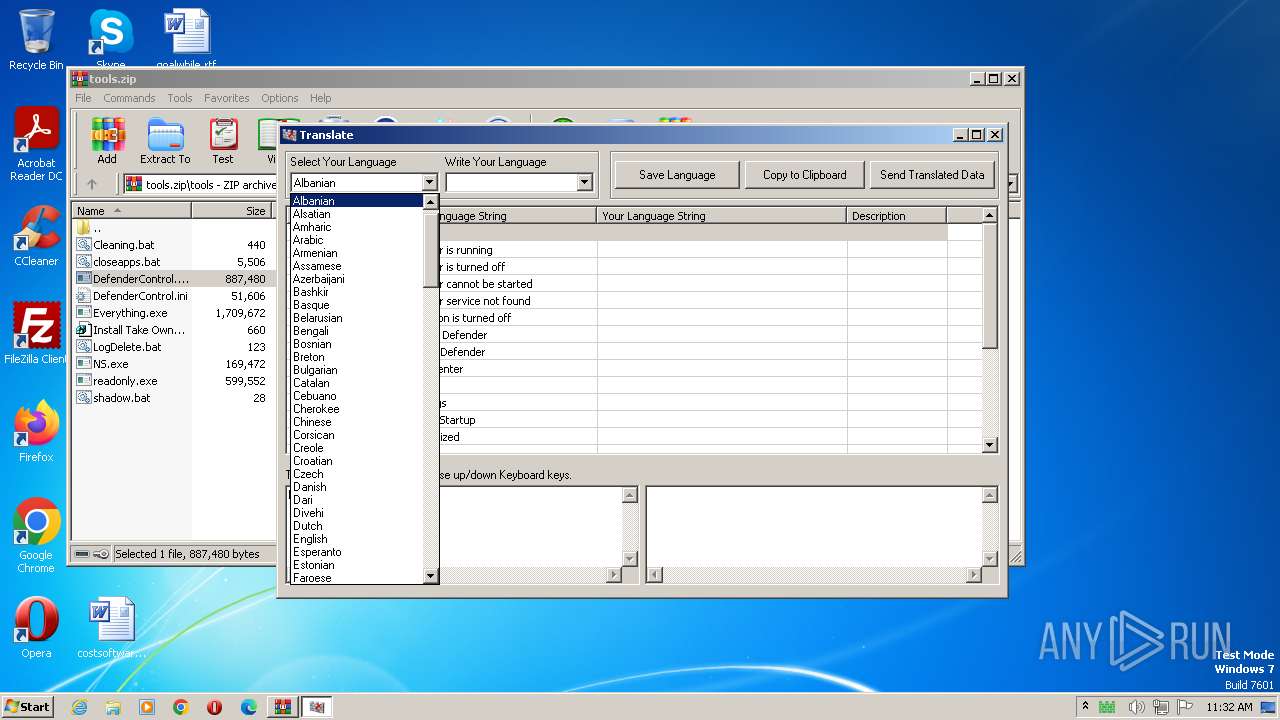This screenshot has height=720, width=1280.
Task: Select English in language list
Action: (357, 539)
